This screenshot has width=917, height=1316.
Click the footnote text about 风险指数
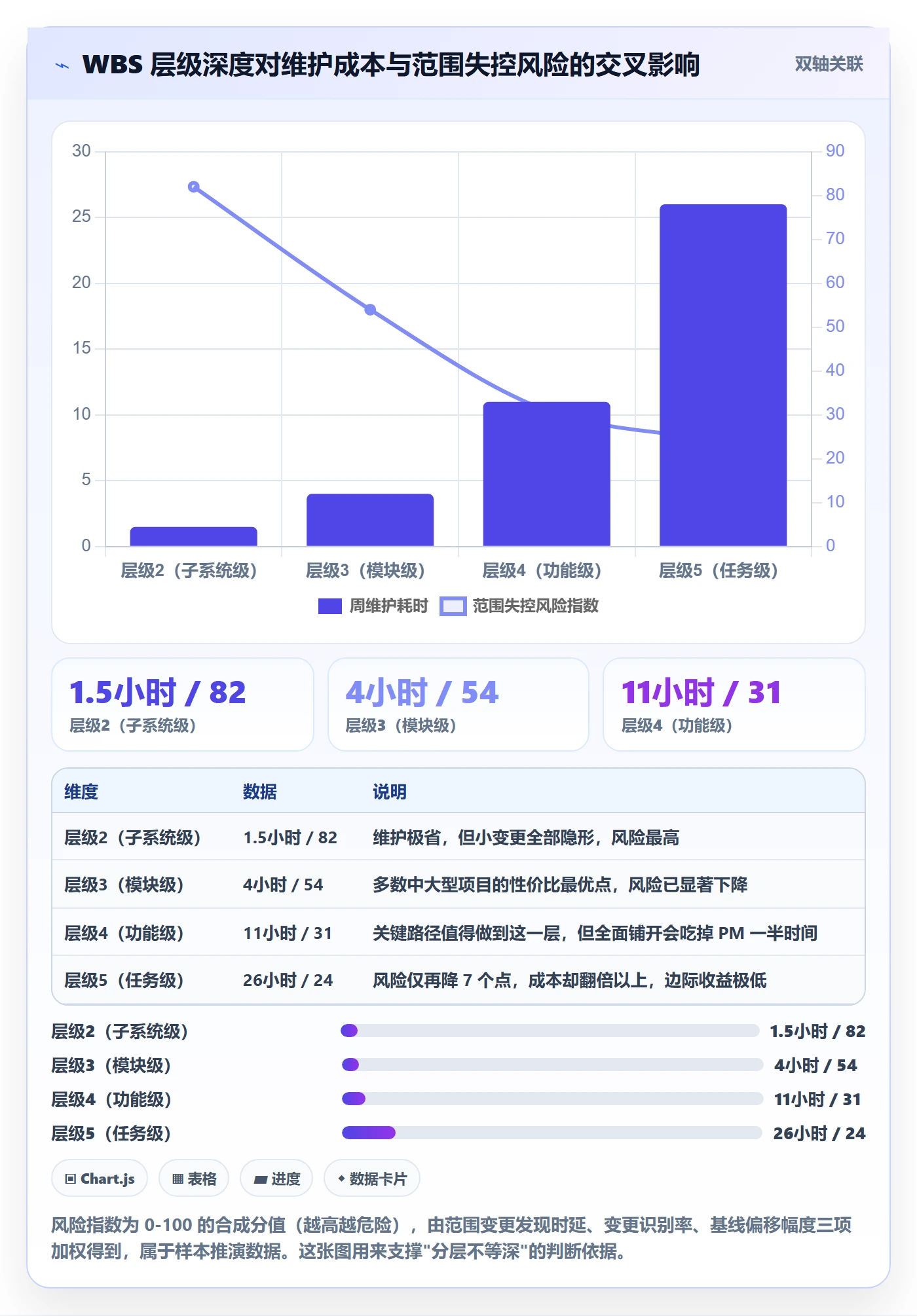coord(451,1237)
